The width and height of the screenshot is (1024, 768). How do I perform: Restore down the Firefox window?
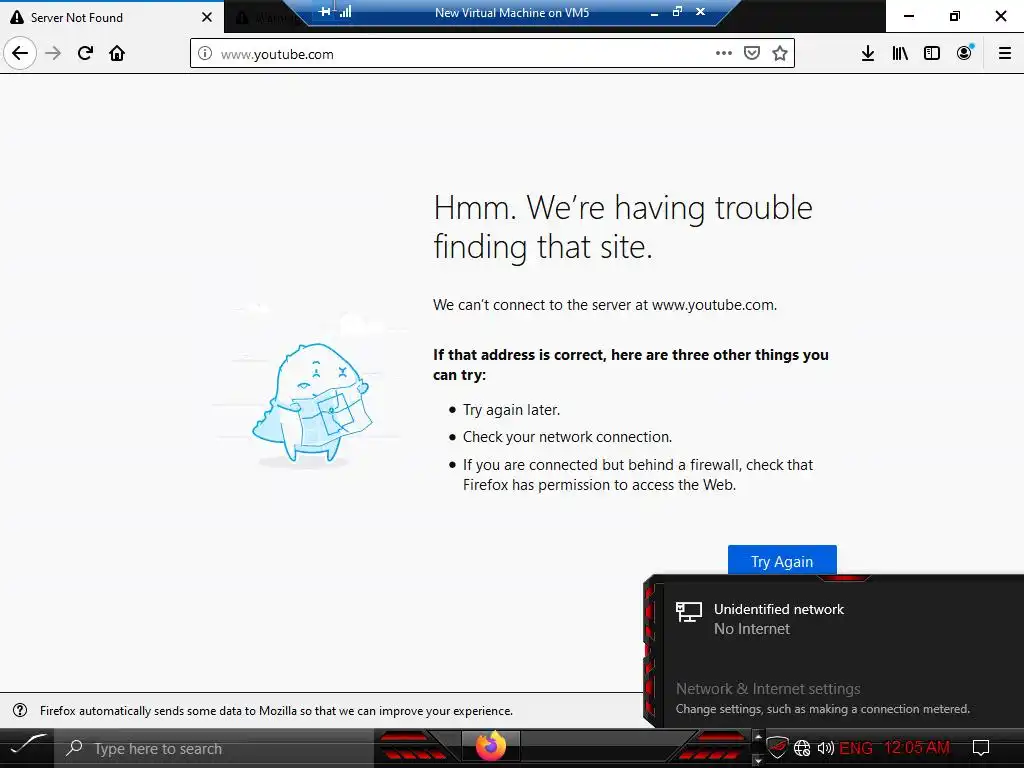(x=955, y=16)
